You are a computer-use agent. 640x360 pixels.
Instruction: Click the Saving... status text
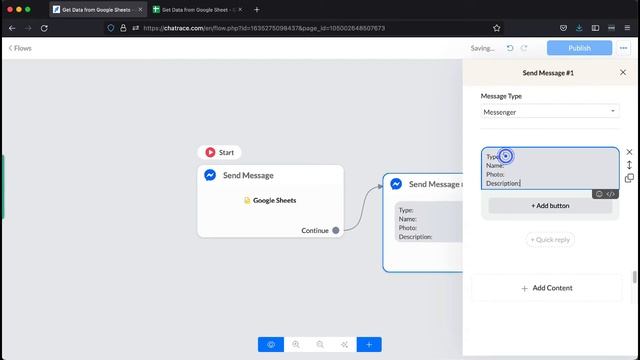482,48
